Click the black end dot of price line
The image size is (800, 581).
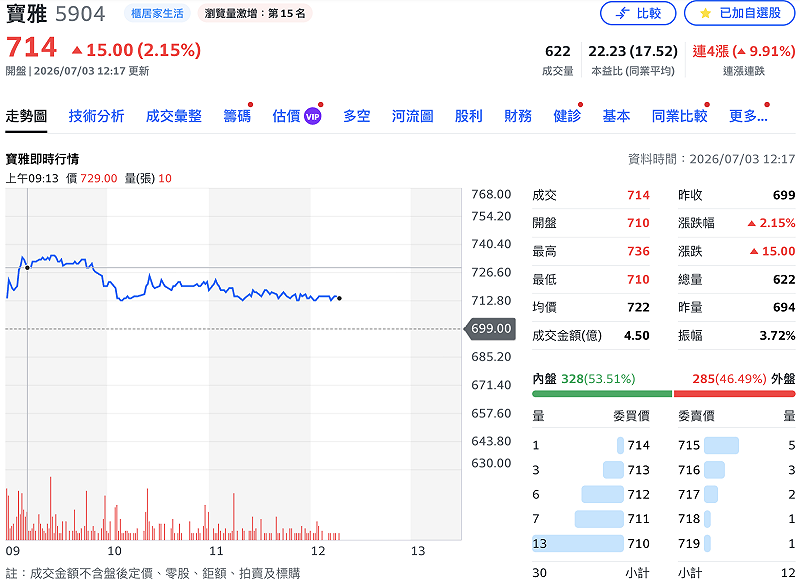(339, 298)
